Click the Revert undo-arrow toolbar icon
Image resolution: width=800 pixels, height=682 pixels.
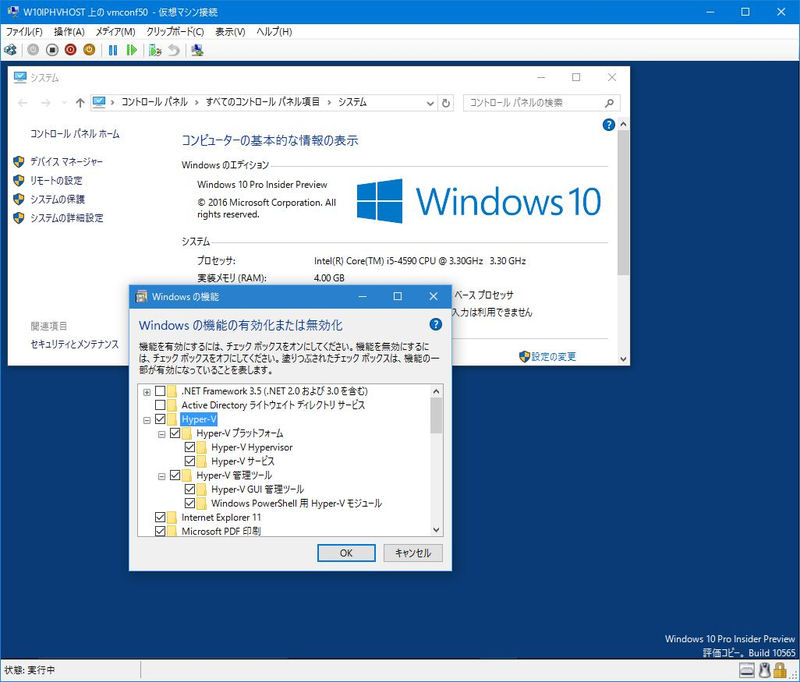[x=174, y=50]
